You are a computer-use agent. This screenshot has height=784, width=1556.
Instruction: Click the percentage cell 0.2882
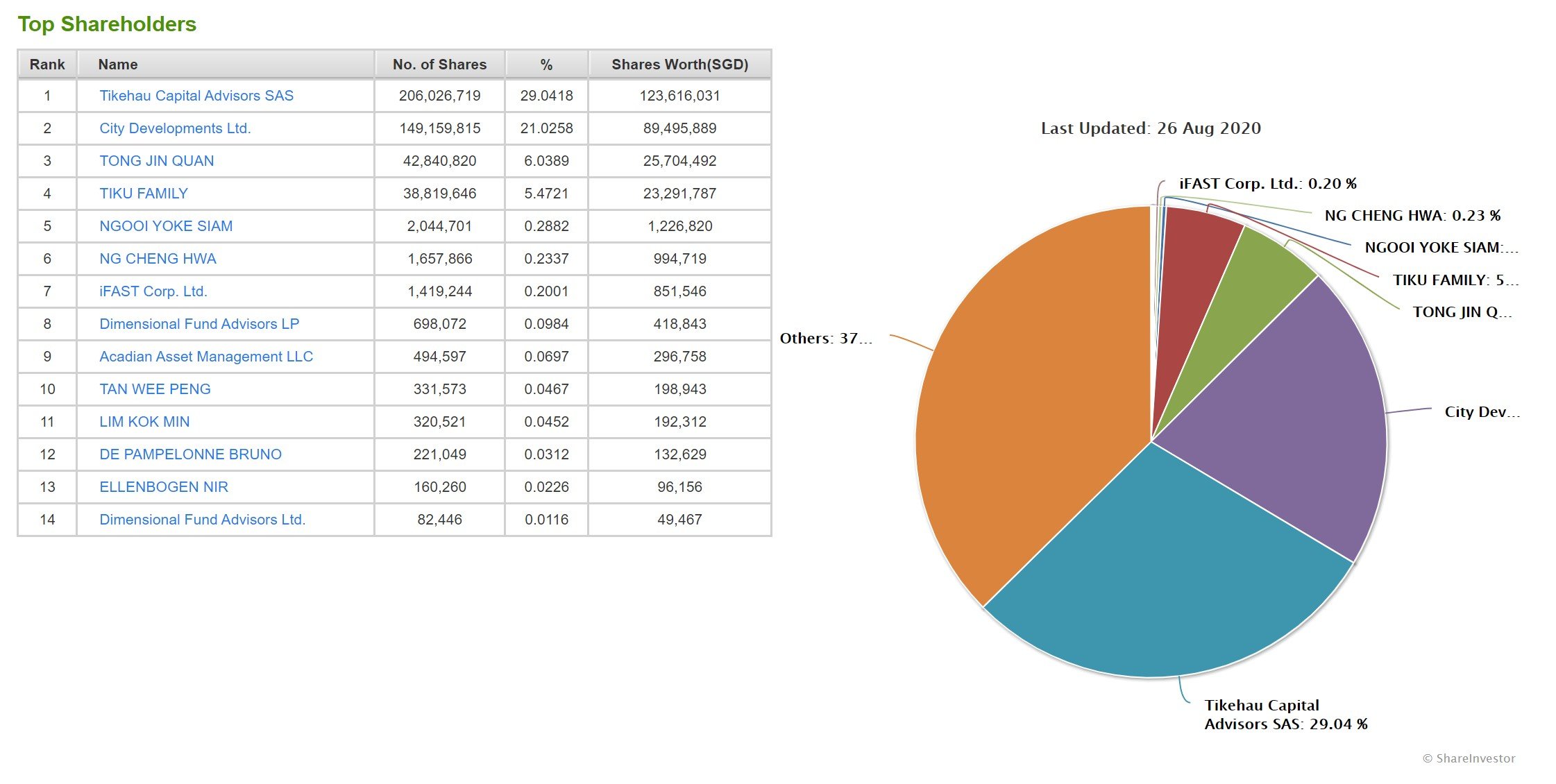[547, 226]
